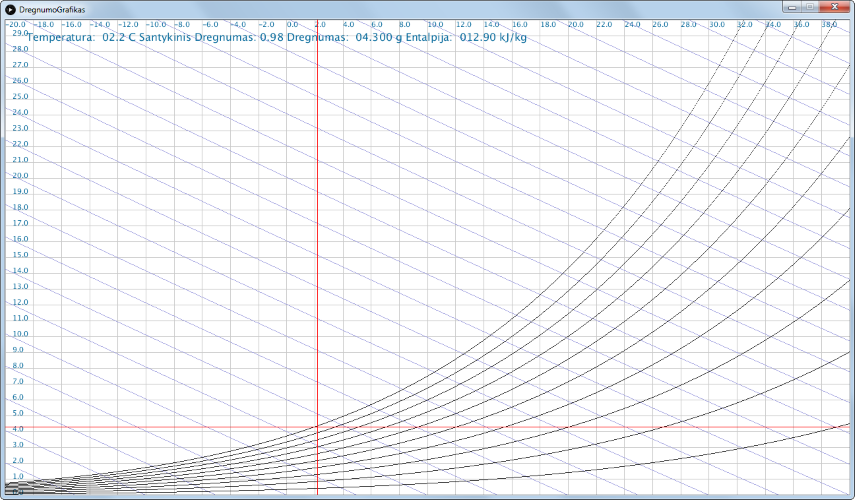This screenshot has width=855, height=500.
Task: Click the 'Temperatura: 02.2 C' readout
Action: coord(82,38)
